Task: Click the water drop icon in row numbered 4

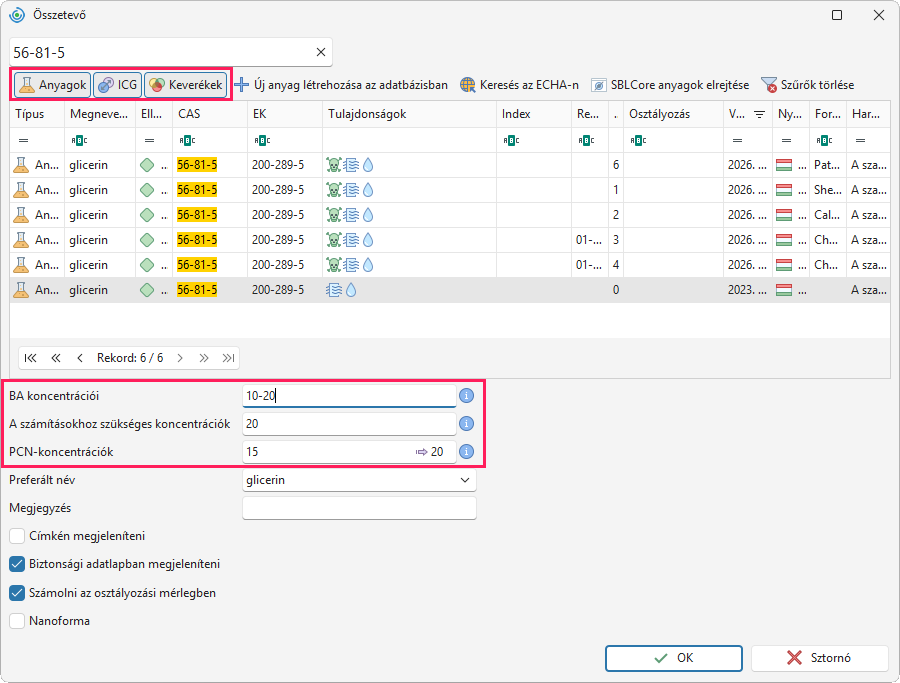Action: 368,265
